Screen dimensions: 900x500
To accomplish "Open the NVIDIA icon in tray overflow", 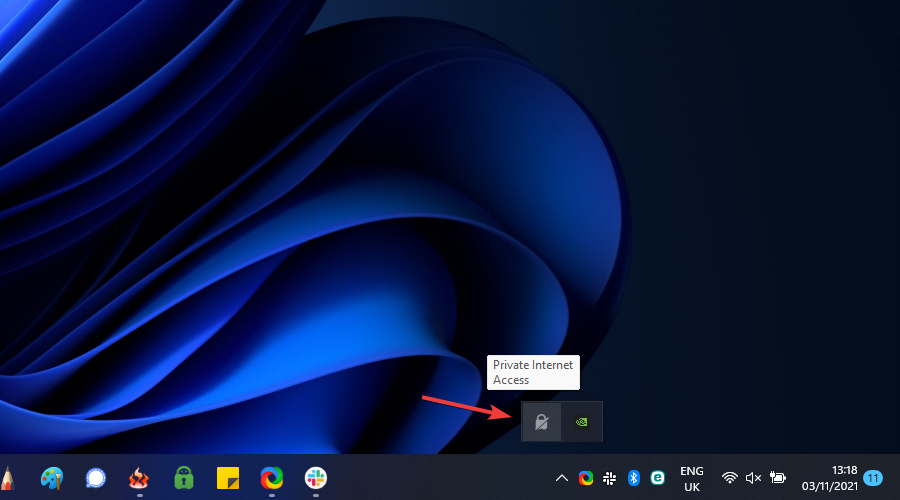I will tap(581, 422).
